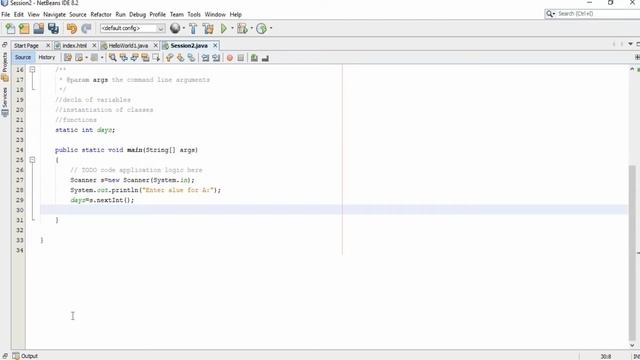
Task: Click the New File toolbar icon
Action: (x=10, y=29)
